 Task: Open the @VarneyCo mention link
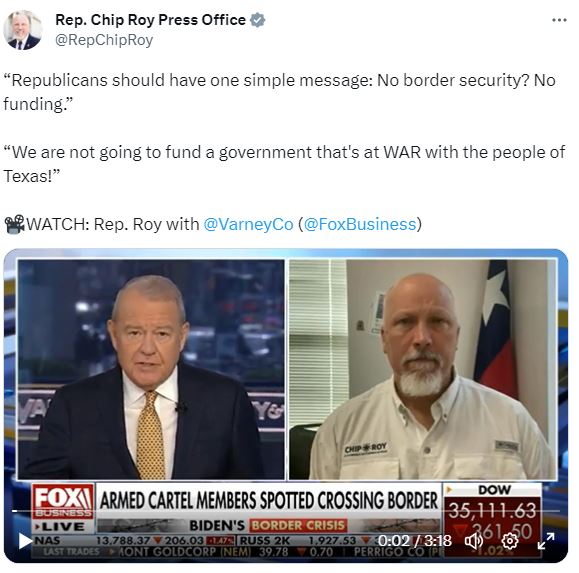(248, 224)
